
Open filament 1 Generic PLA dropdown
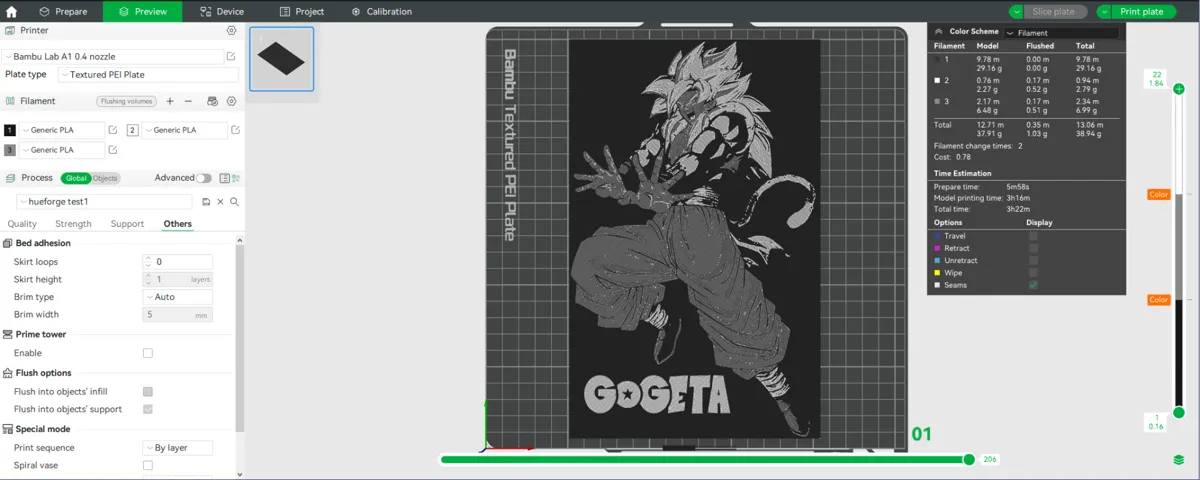tap(62, 130)
